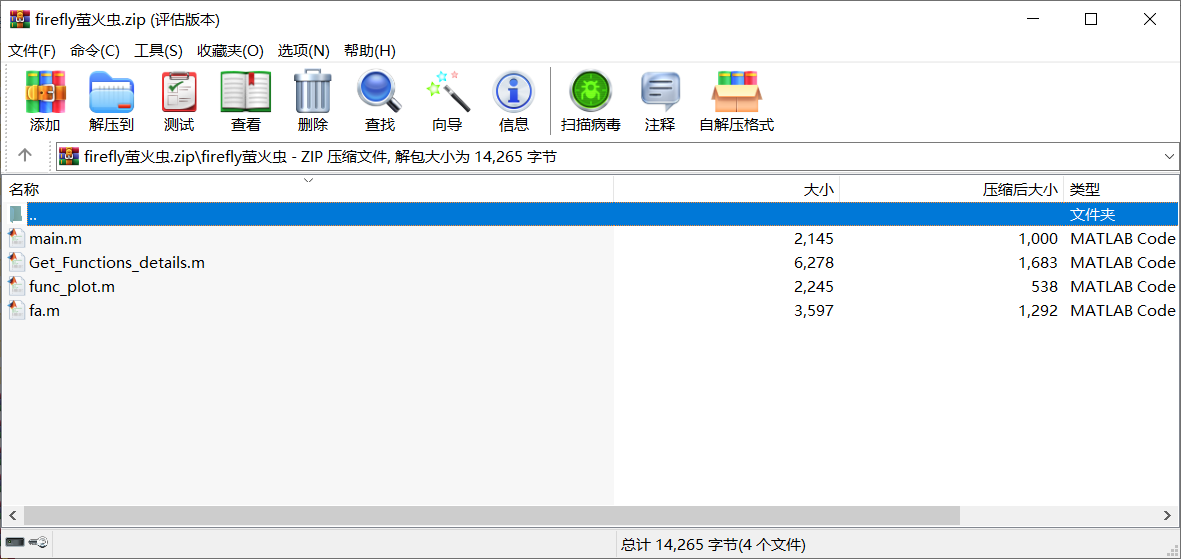Open the 收藏夹(O) menu
This screenshot has width=1181, height=559.
click(230, 51)
